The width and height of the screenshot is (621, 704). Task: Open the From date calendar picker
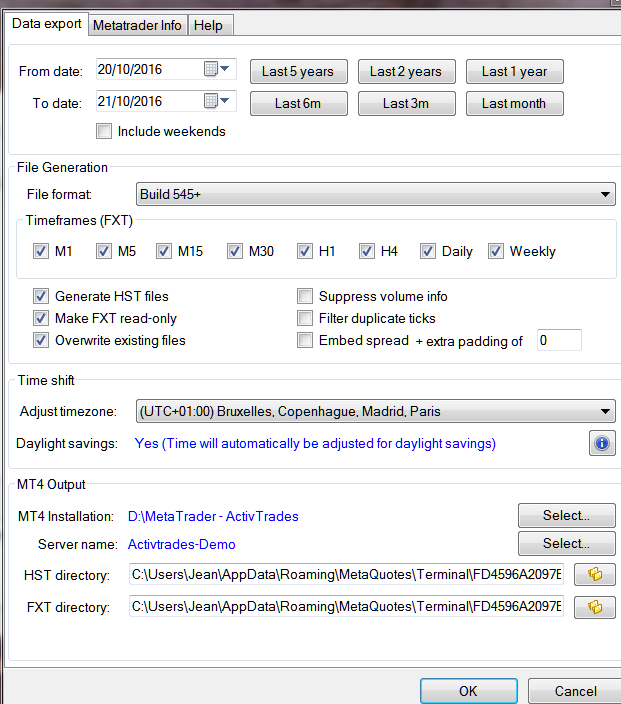point(216,70)
